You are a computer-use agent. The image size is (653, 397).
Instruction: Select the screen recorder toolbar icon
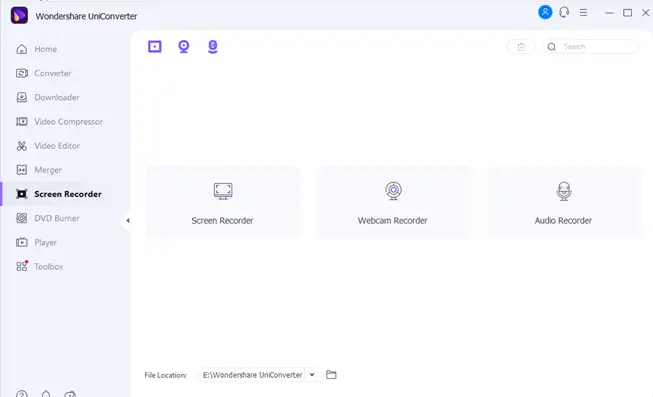(155, 47)
